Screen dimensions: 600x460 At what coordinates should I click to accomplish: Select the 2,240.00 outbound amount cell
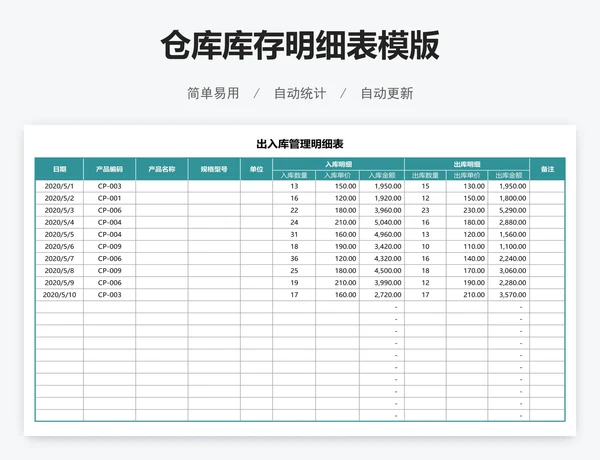(x=509, y=259)
